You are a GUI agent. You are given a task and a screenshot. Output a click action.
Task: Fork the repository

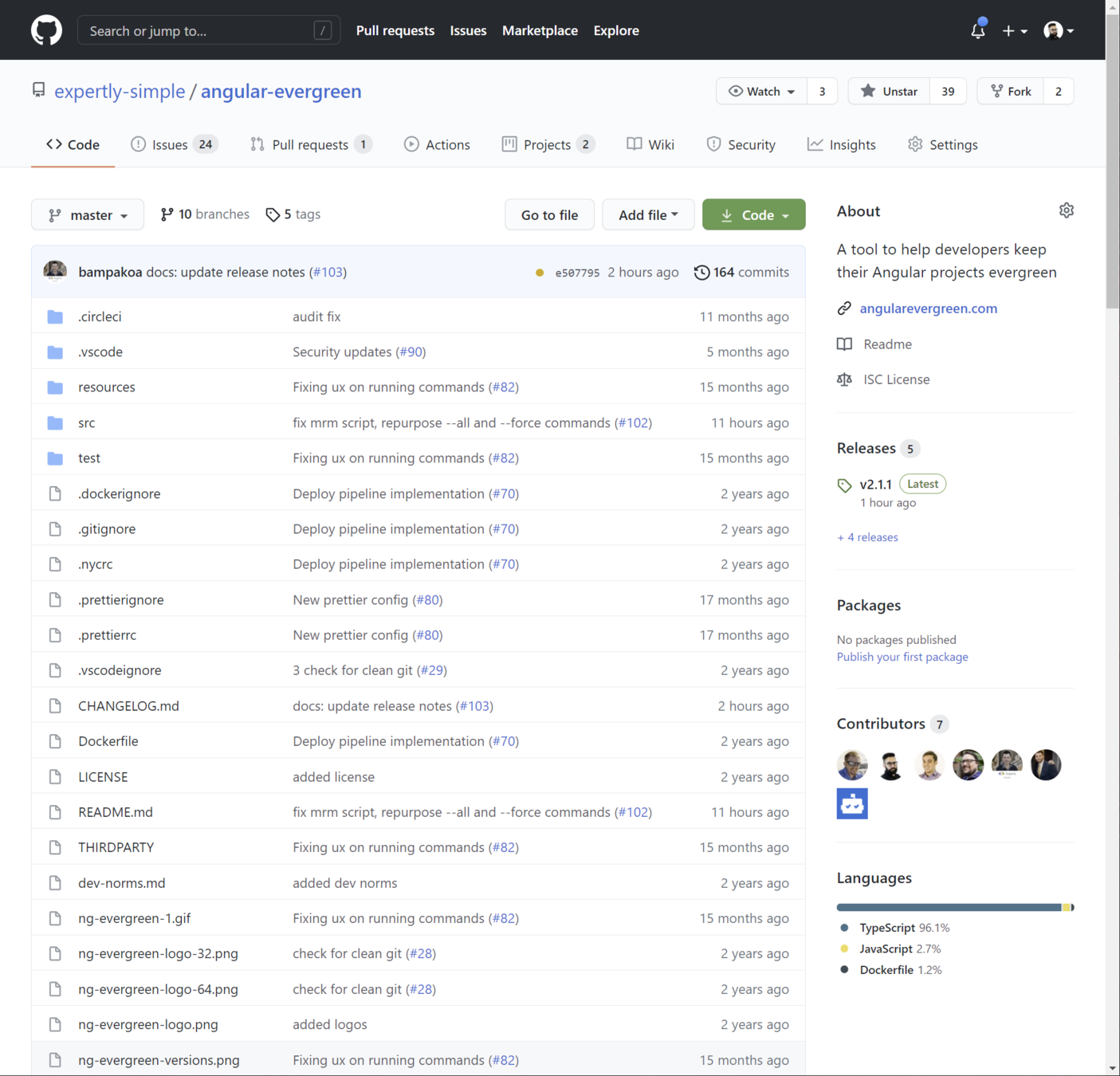[1011, 91]
